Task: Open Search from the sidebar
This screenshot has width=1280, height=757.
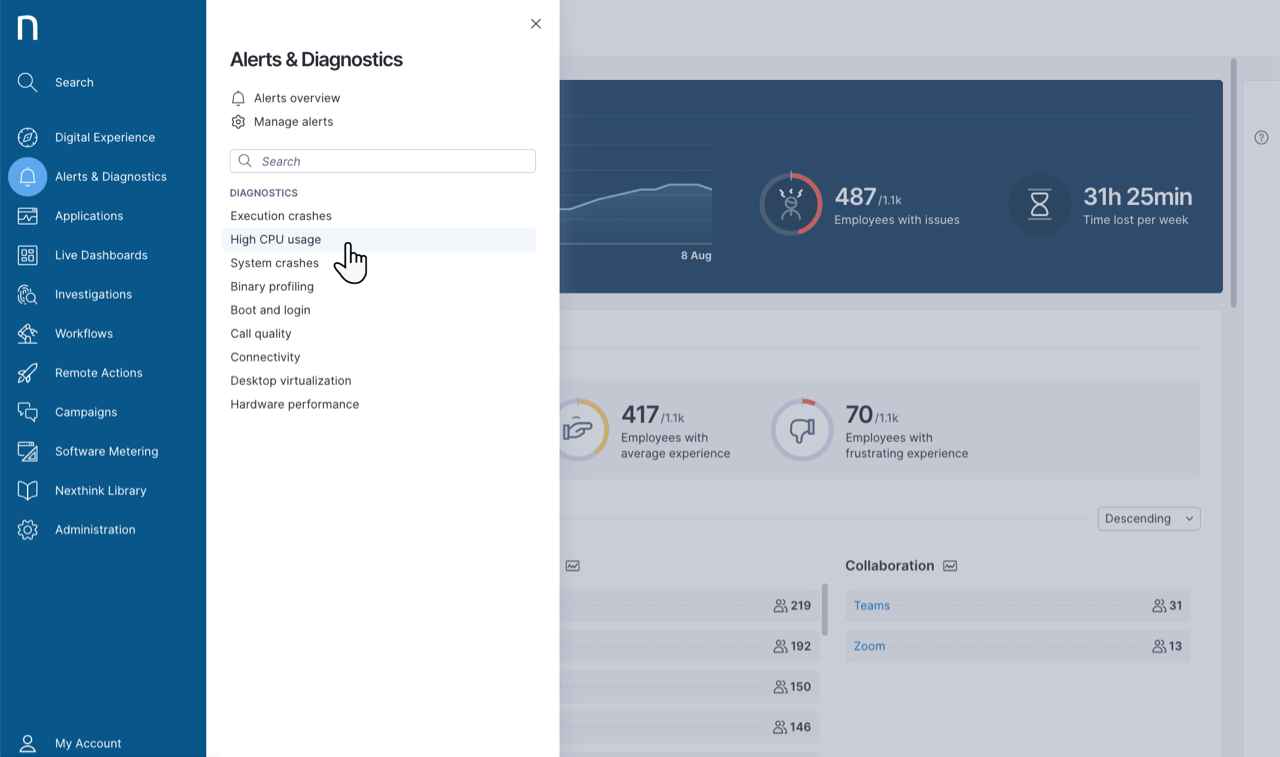Action: [x=73, y=82]
